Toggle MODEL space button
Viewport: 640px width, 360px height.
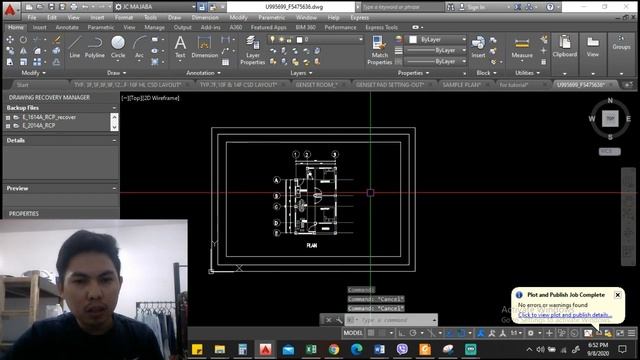tap(353, 333)
